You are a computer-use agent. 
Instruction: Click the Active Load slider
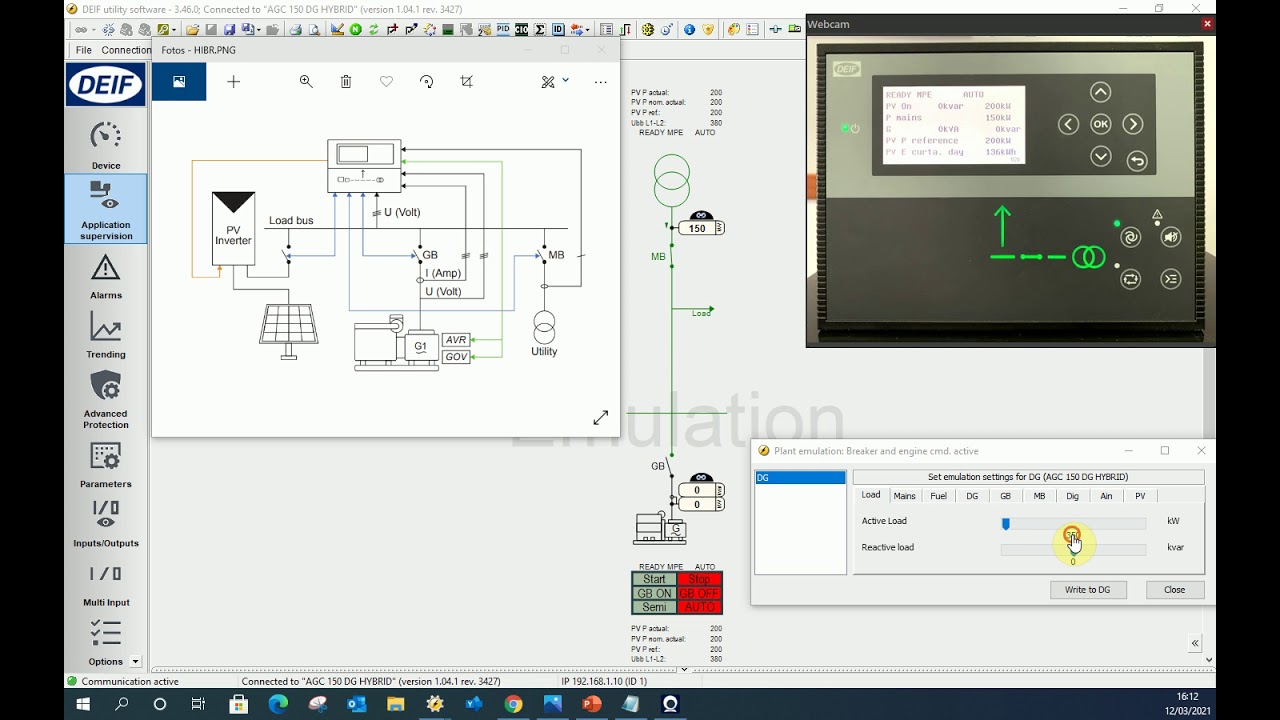coord(1073,523)
